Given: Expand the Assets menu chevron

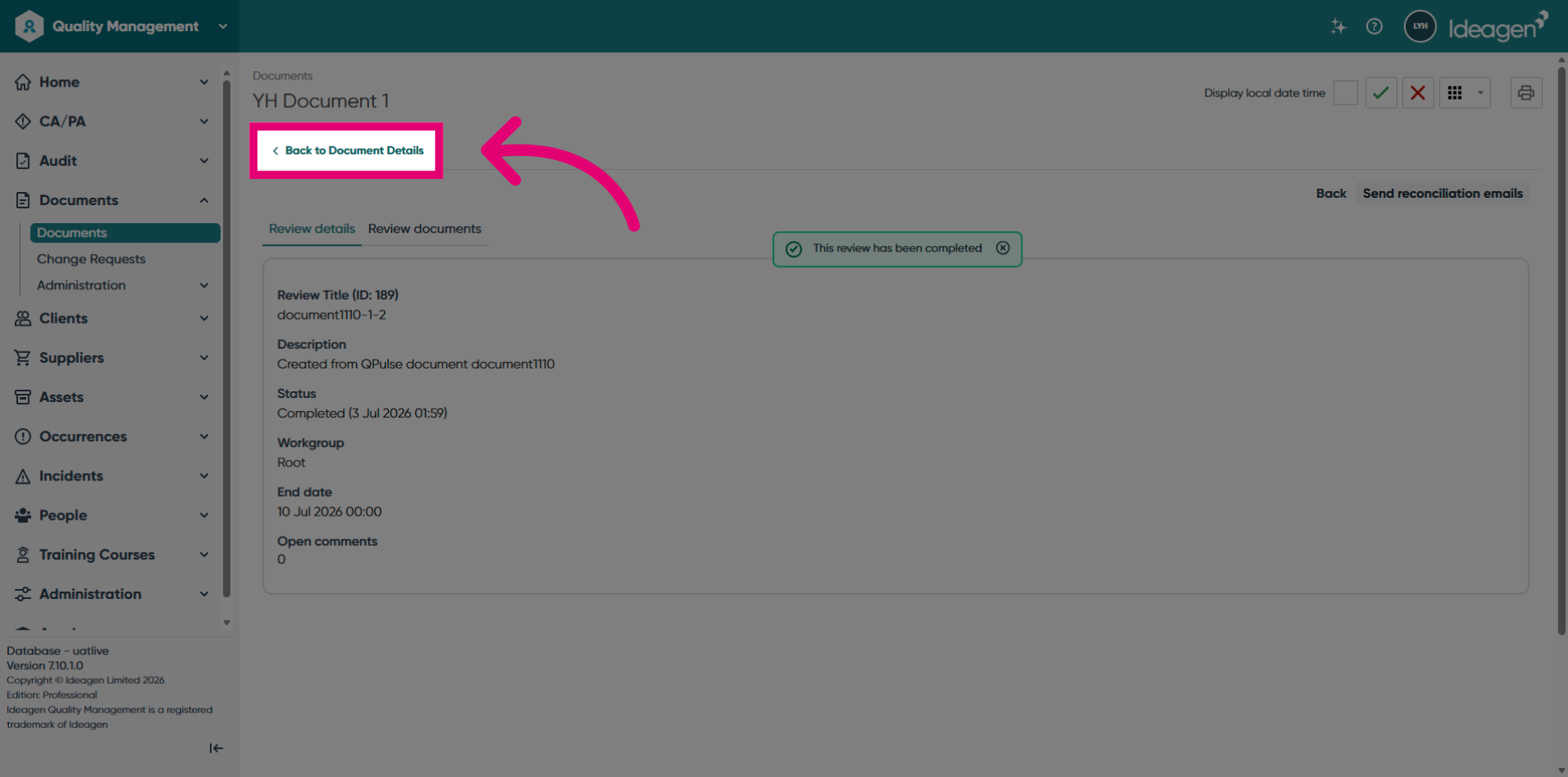Looking at the screenshot, I should point(204,397).
